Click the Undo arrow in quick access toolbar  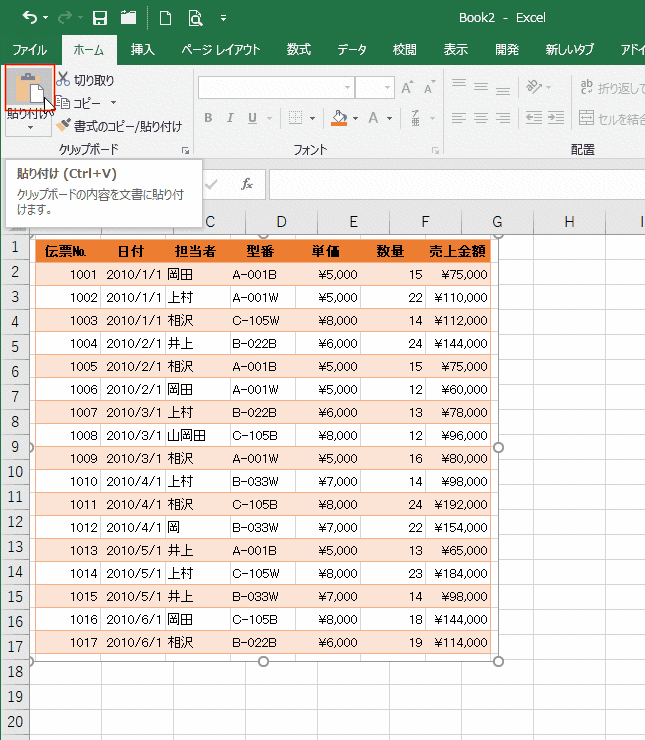(x=29, y=18)
